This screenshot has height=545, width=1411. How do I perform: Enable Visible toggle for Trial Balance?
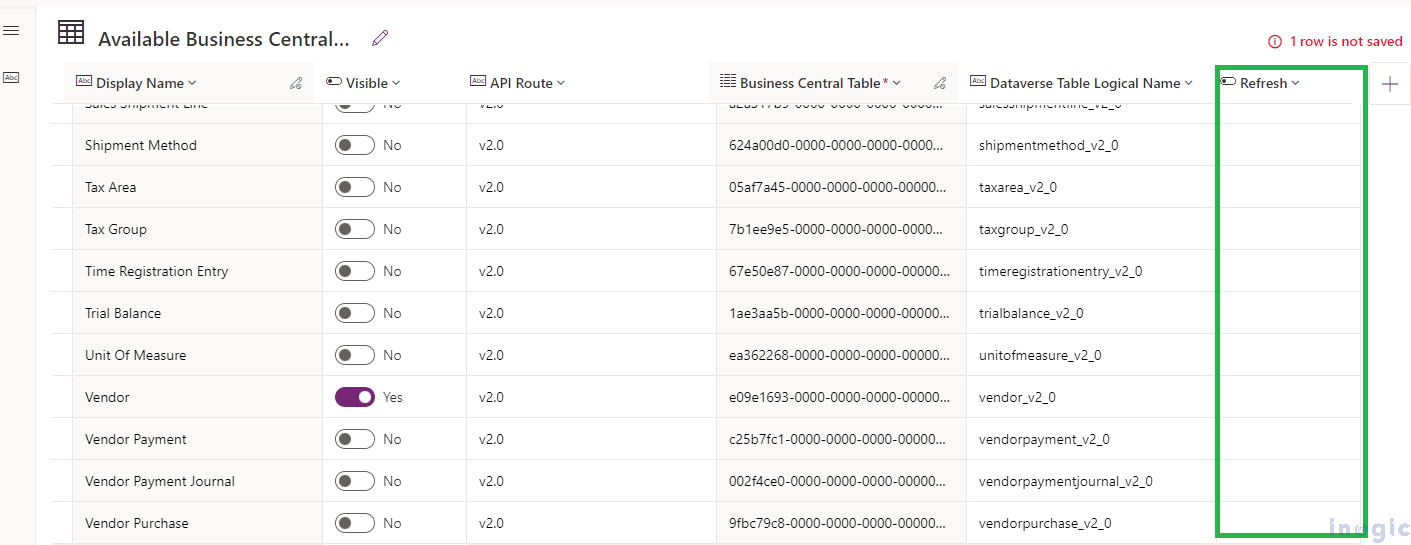click(355, 313)
